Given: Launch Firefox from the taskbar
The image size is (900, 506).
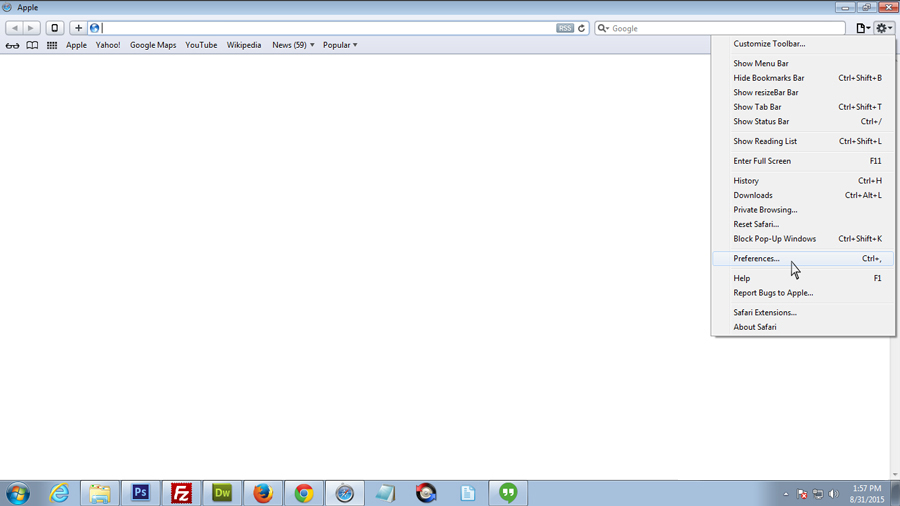Looking at the screenshot, I should click(263, 493).
